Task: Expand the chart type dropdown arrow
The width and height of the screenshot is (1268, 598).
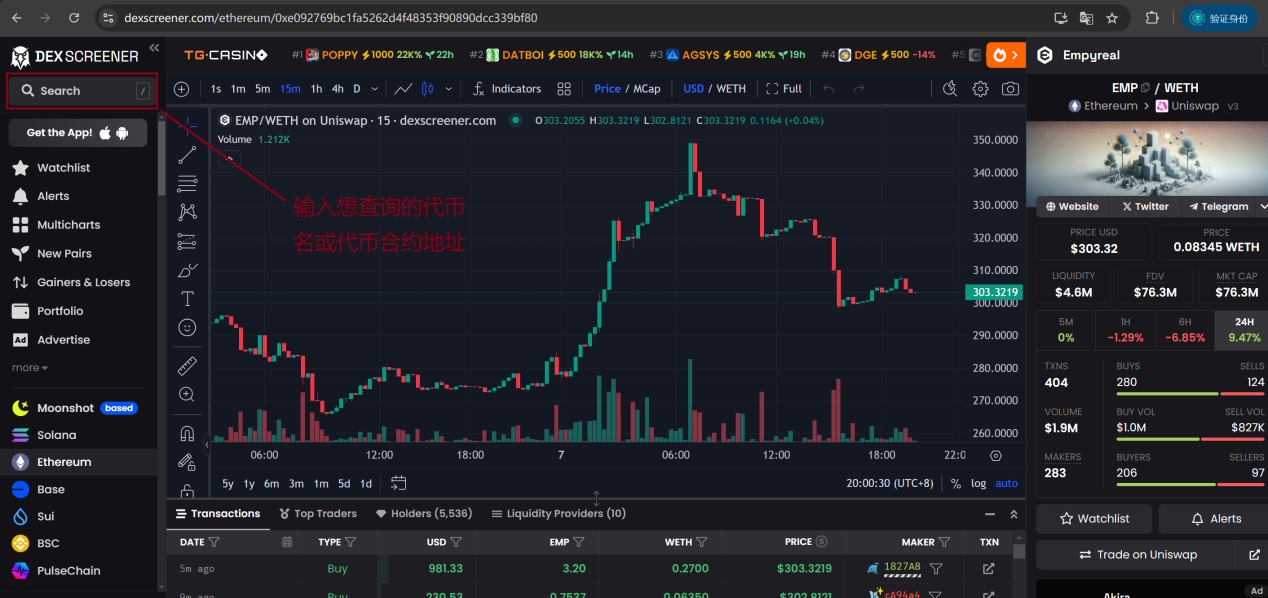Action: coord(448,89)
